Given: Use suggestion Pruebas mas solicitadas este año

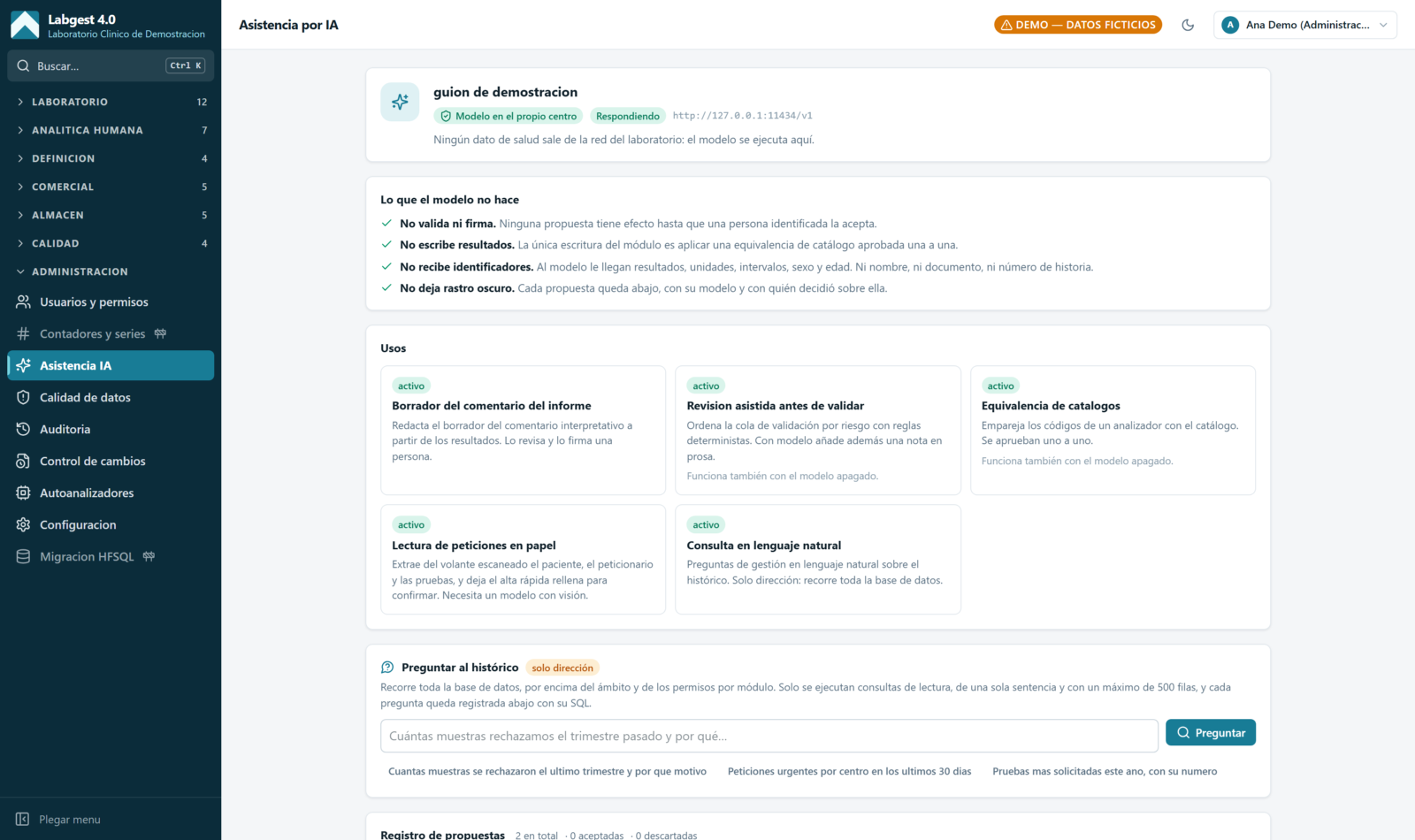Looking at the screenshot, I should tap(1105, 771).
